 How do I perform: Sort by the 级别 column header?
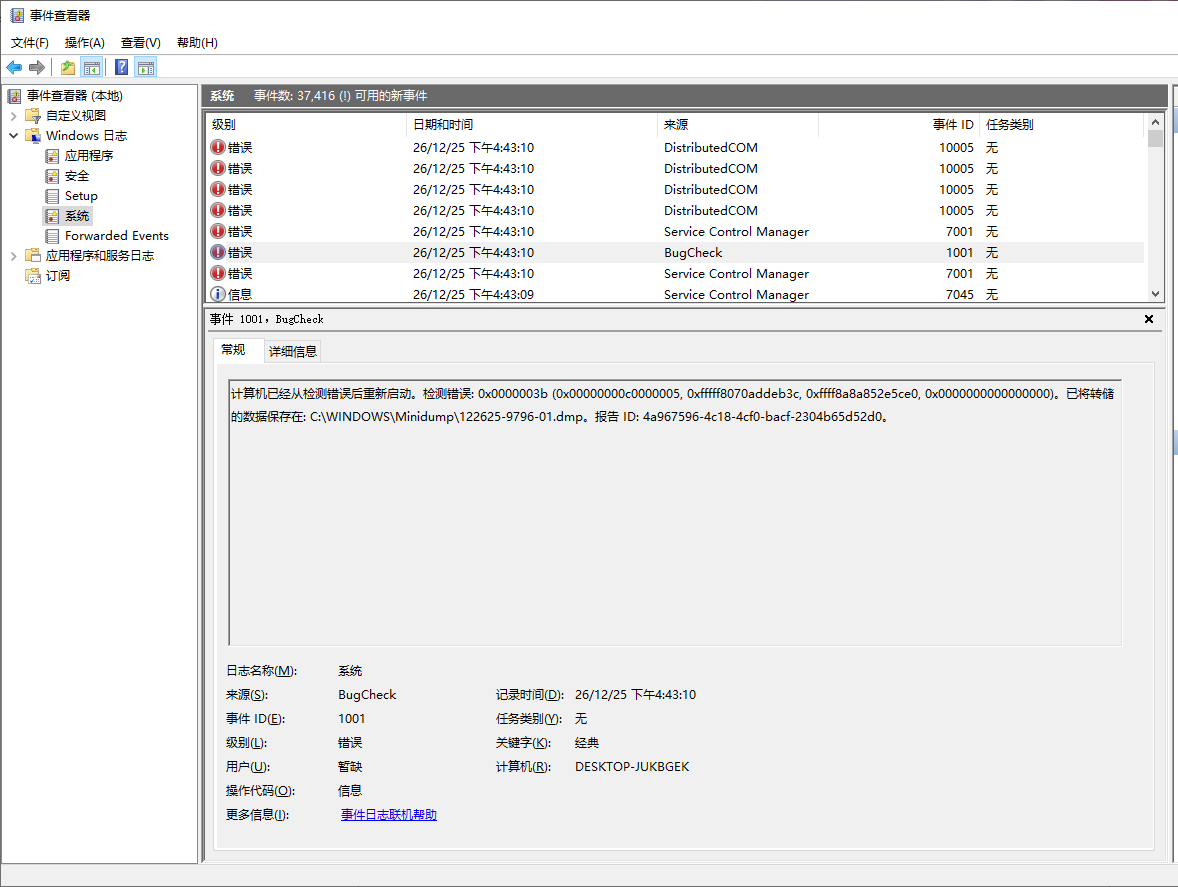[x=307, y=125]
